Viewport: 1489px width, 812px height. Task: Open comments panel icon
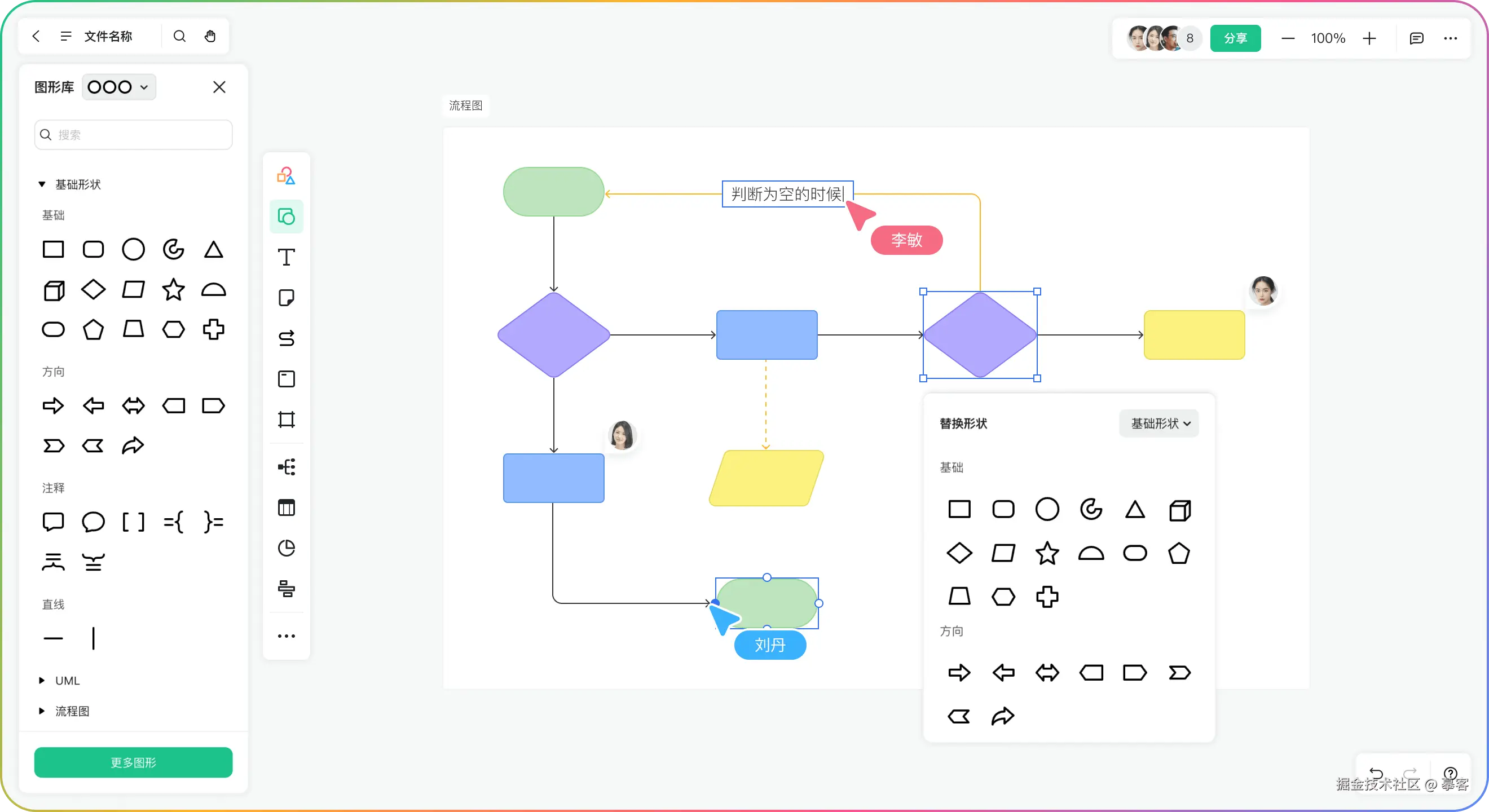pos(1416,38)
